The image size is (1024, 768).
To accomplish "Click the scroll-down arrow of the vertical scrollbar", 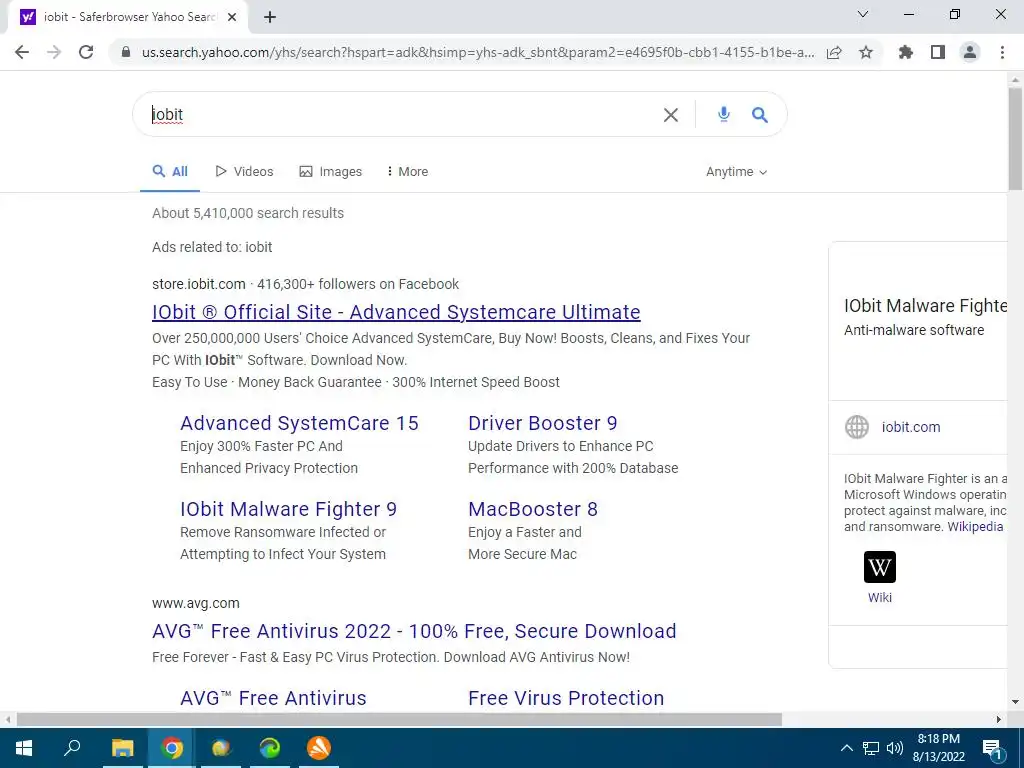I will click(1015, 702).
